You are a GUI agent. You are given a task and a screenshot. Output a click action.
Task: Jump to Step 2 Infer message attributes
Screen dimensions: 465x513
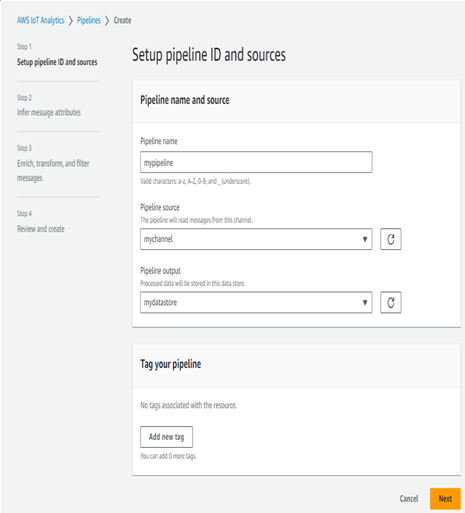pos(49,112)
